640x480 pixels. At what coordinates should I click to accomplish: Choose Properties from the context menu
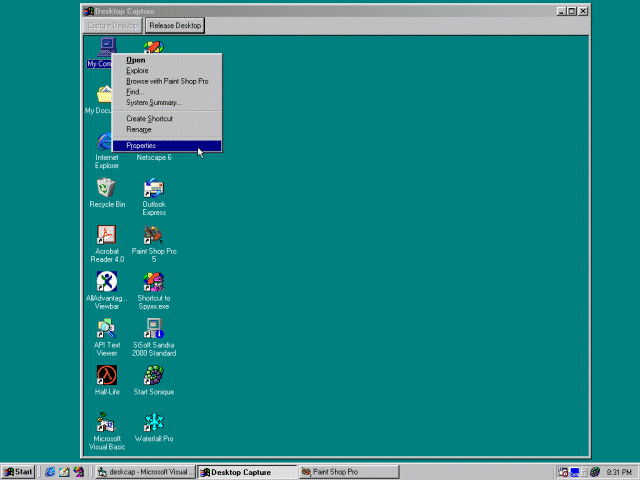(141, 146)
